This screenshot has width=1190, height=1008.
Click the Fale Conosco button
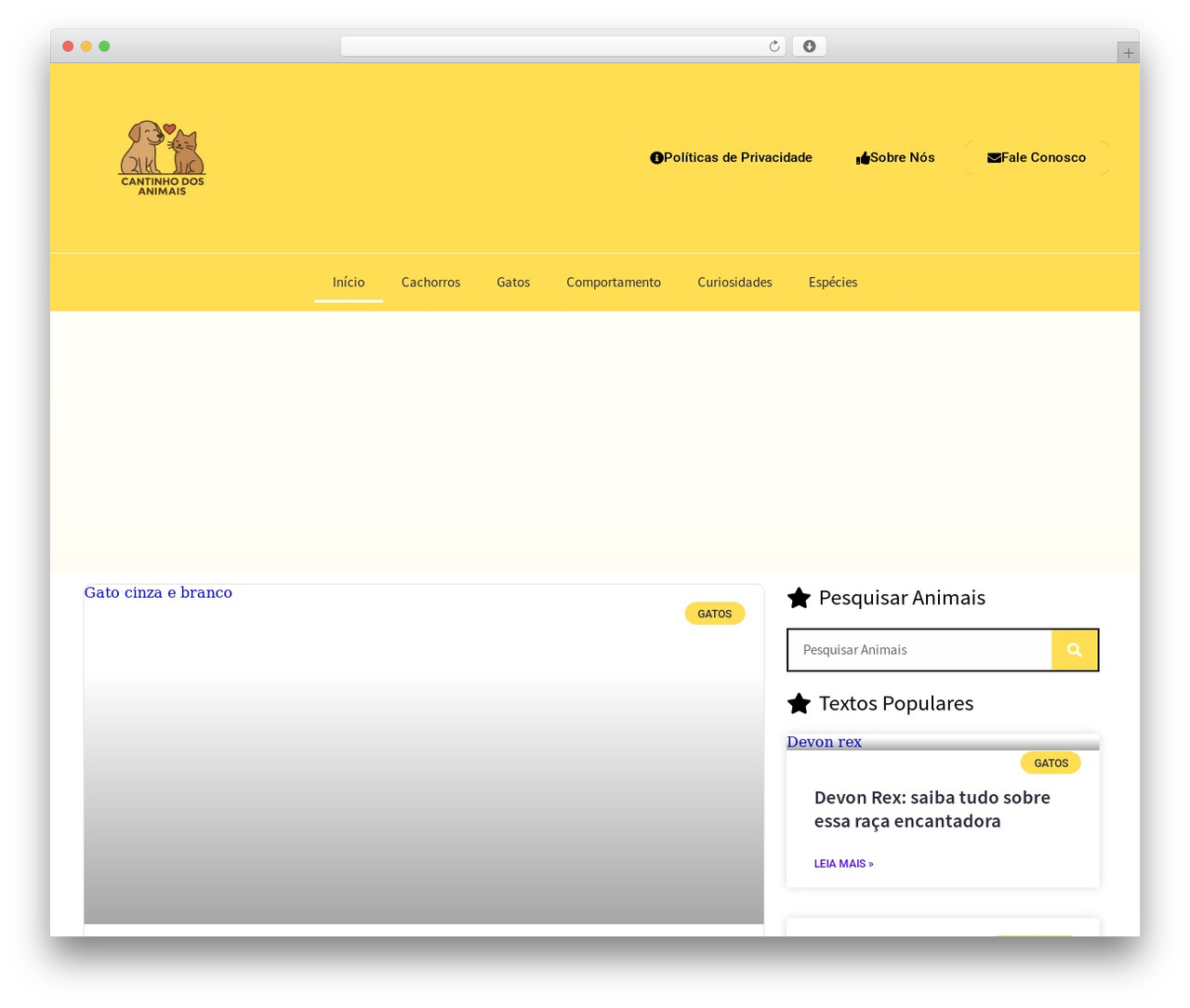pos(1037,158)
